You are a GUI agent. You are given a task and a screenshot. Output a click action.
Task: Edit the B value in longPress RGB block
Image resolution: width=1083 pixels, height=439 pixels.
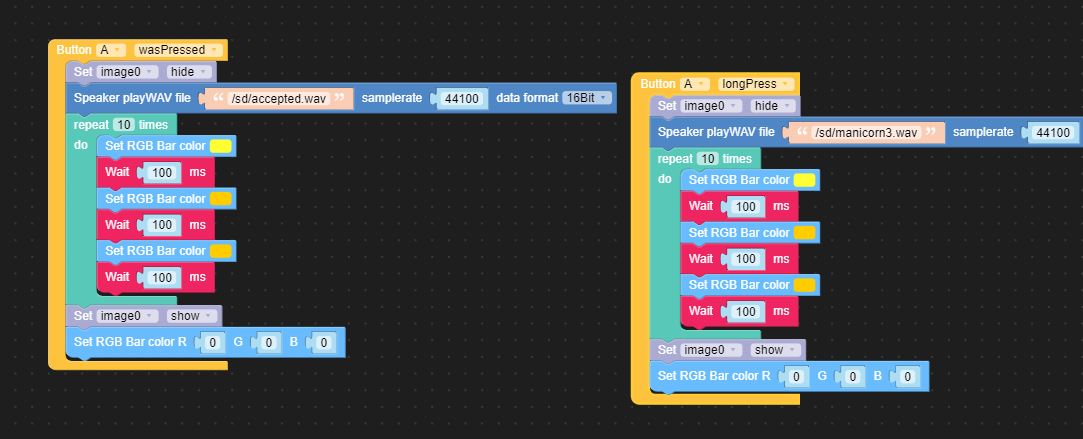[x=906, y=377]
